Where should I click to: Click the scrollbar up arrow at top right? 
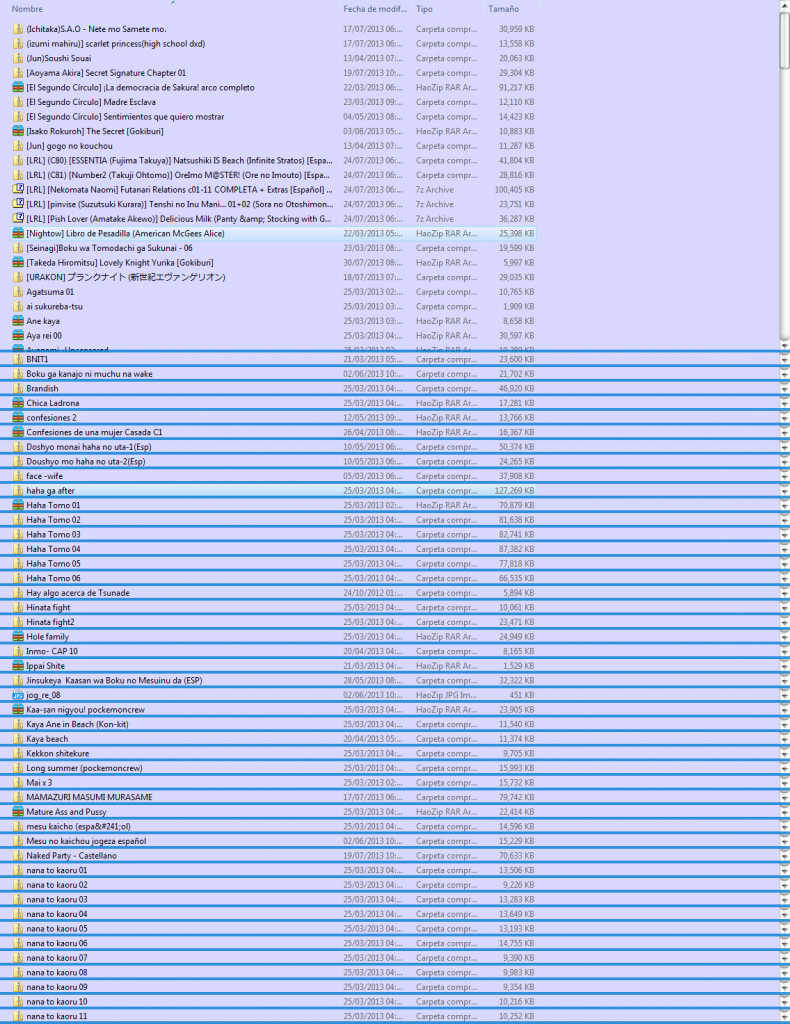pyautogui.click(x=784, y=5)
